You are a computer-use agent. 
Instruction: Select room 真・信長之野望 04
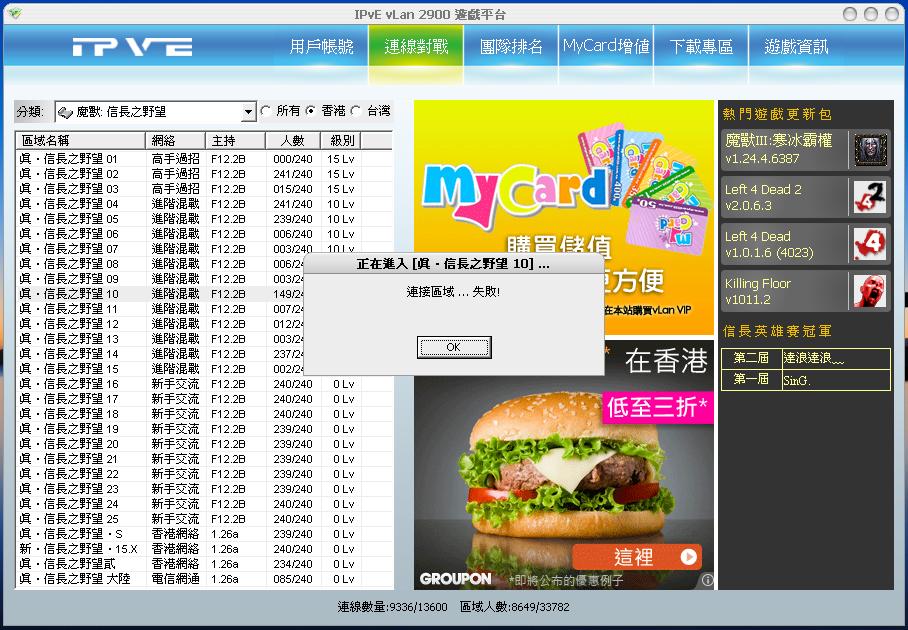(204, 204)
